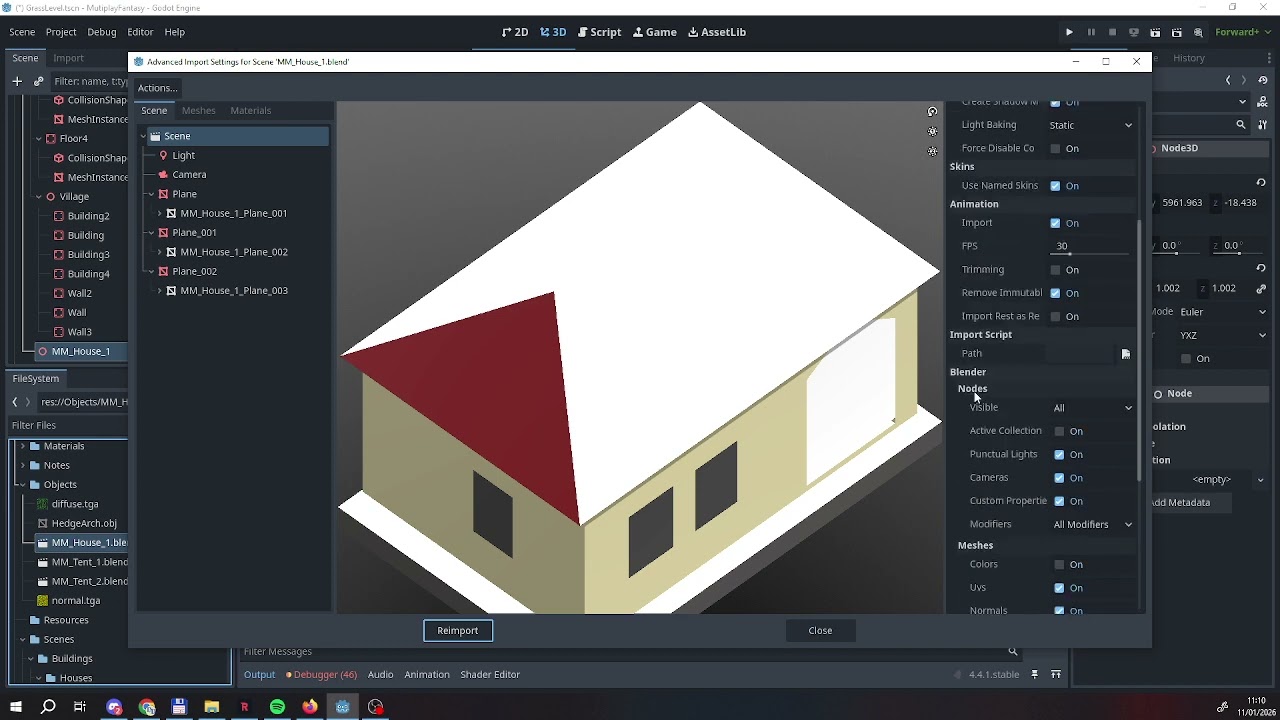The image size is (1280, 720).
Task: Toggle Blender Cameras checkbox
Action: 1059,478
